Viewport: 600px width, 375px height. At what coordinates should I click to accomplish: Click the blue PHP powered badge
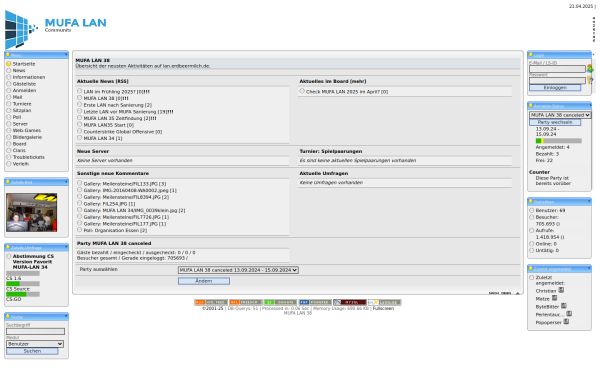pos(315,302)
